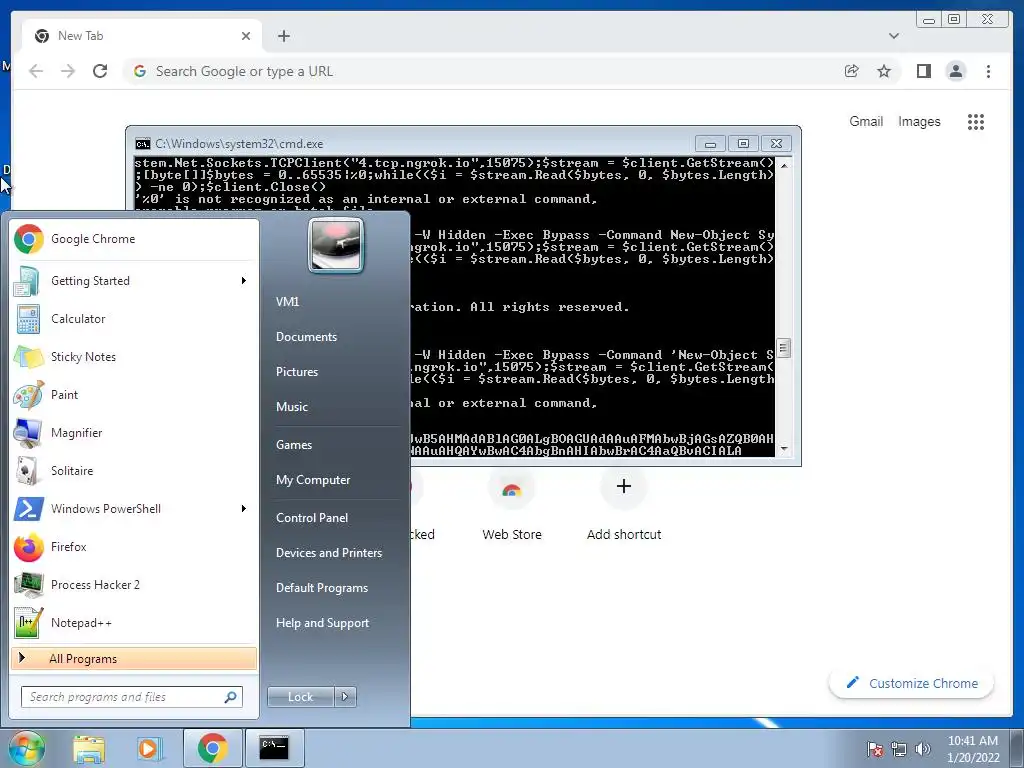This screenshot has height=768, width=1024.
Task: Open Windows PowerShell entry
Action: coord(134,509)
